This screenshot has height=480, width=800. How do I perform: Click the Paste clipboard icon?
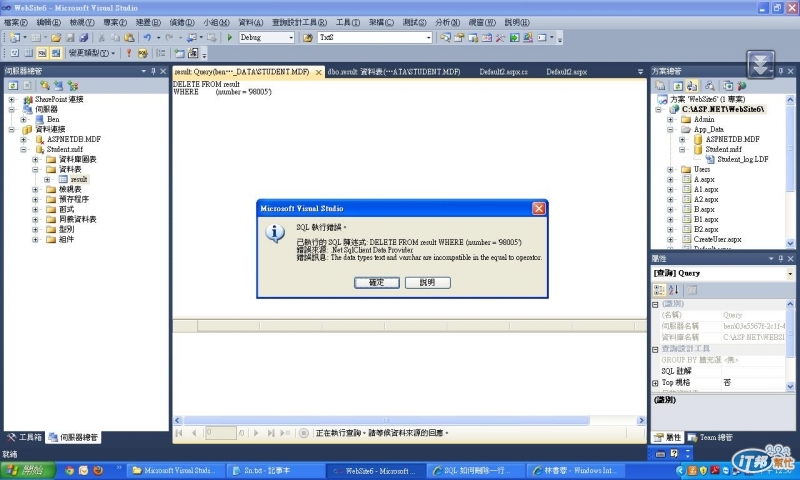click(130, 37)
